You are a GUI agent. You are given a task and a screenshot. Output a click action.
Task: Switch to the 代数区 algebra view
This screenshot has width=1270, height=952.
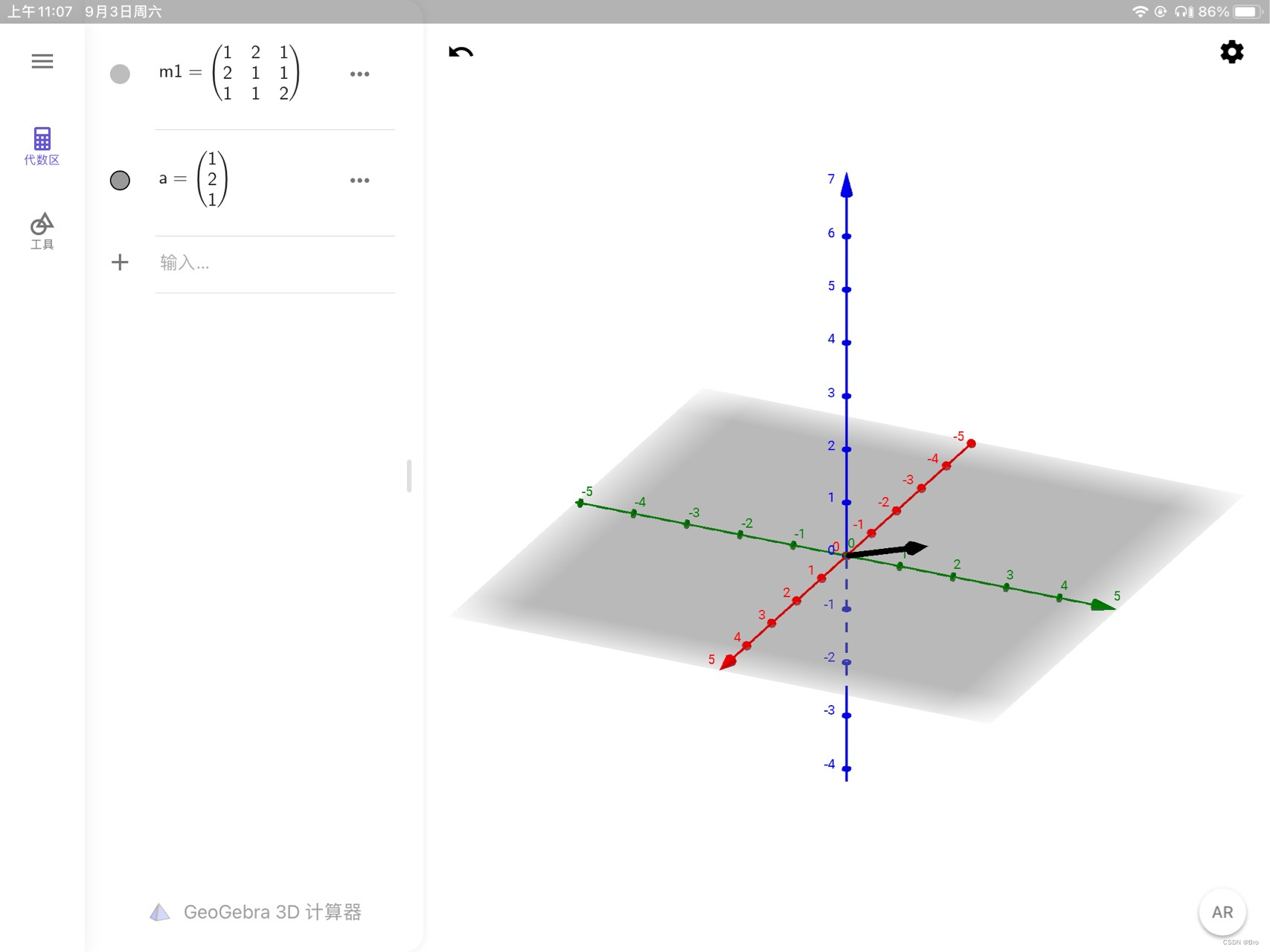click(42, 146)
